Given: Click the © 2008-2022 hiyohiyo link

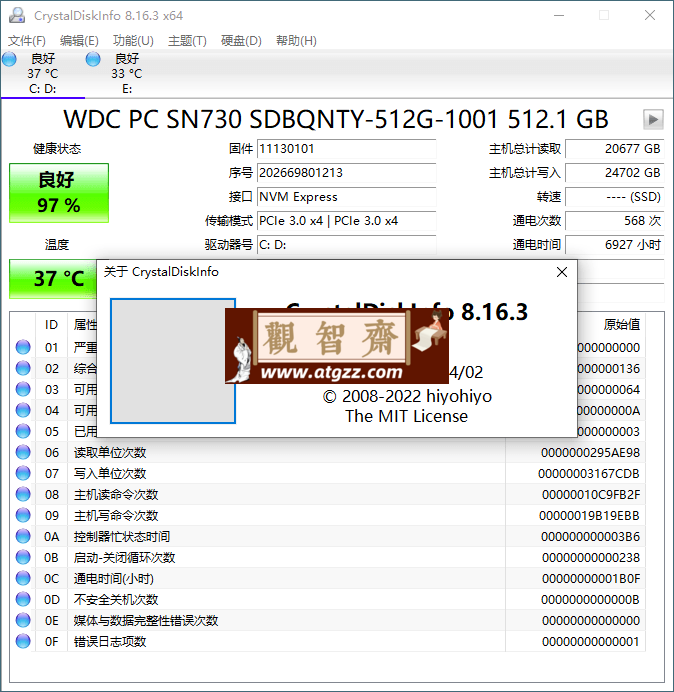Looking at the screenshot, I should point(407,396).
